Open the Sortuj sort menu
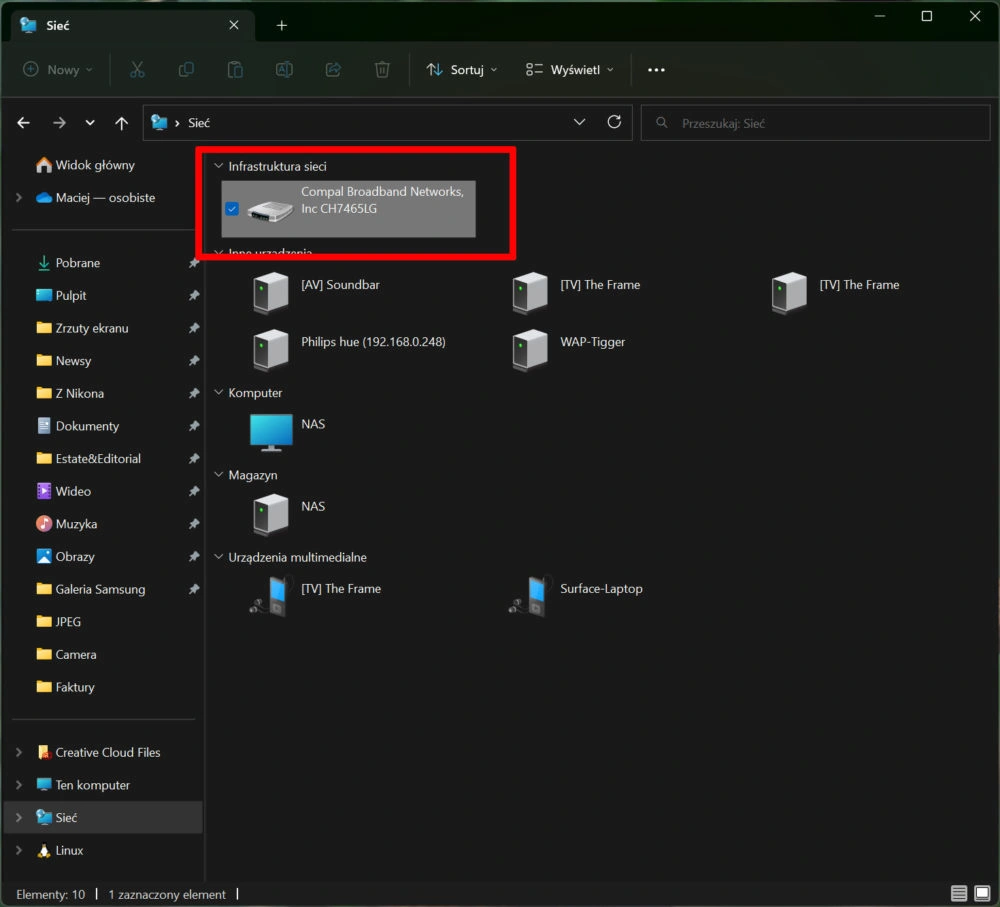This screenshot has height=907, width=1000. click(461, 70)
